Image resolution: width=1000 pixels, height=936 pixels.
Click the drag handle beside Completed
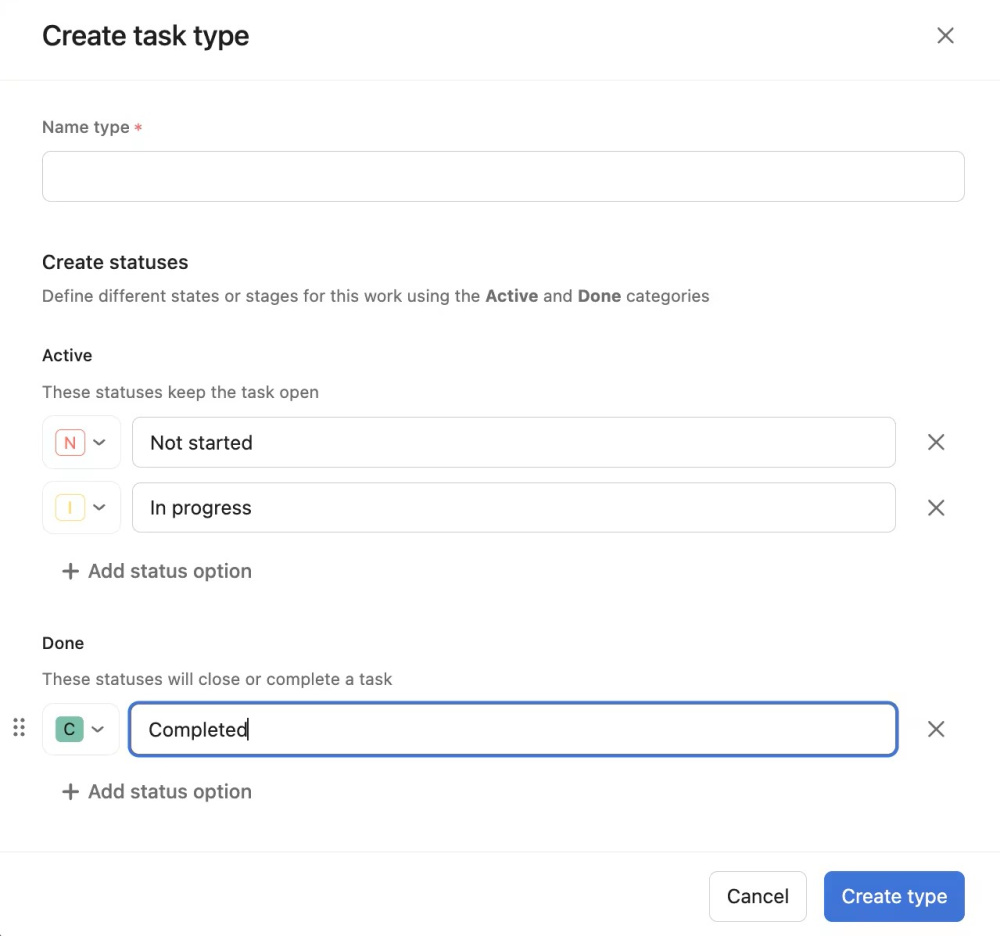(19, 727)
